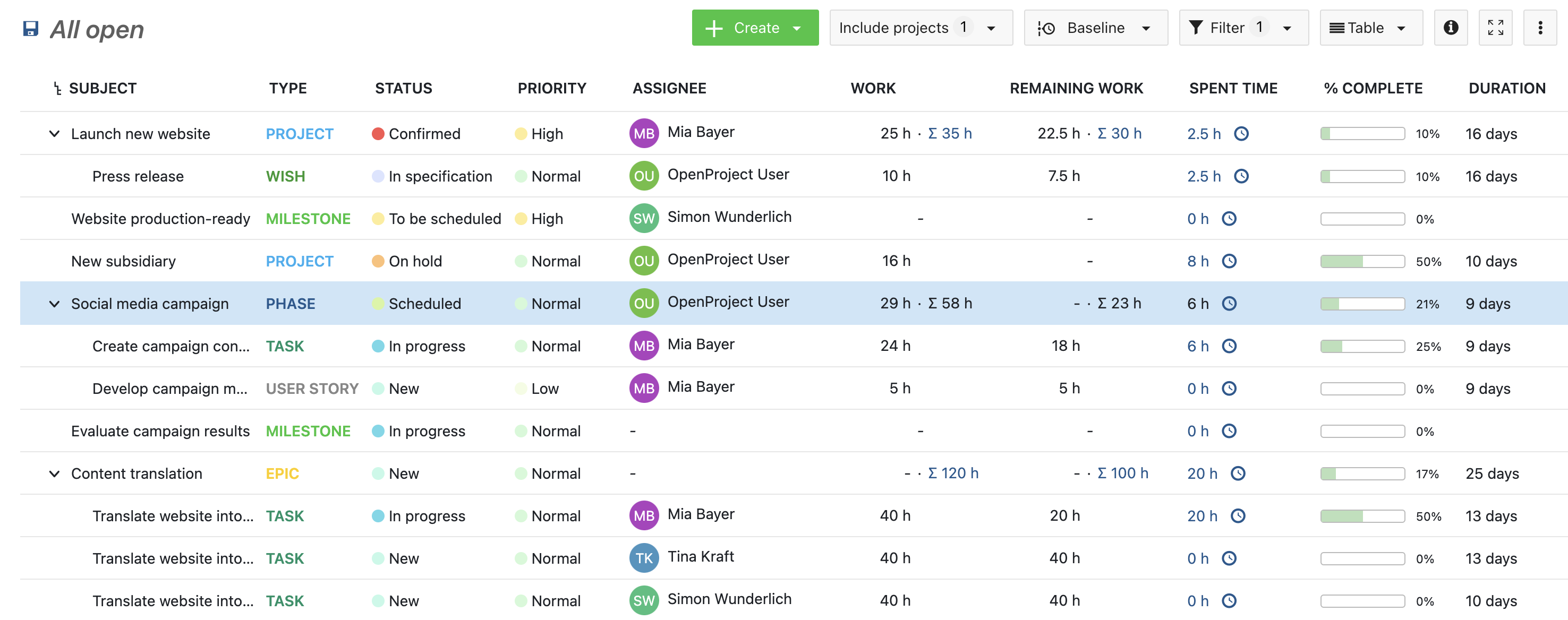Log time on Press release clock icon
1568x620 pixels.
point(1241,176)
